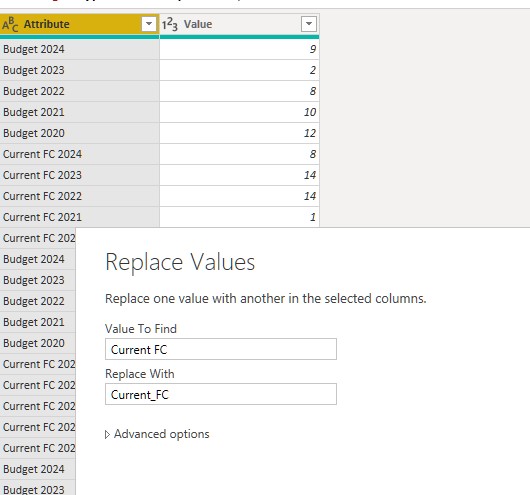Expand Advanced options in Replace Values
This screenshot has width=530, height=495.
point(157,434)
